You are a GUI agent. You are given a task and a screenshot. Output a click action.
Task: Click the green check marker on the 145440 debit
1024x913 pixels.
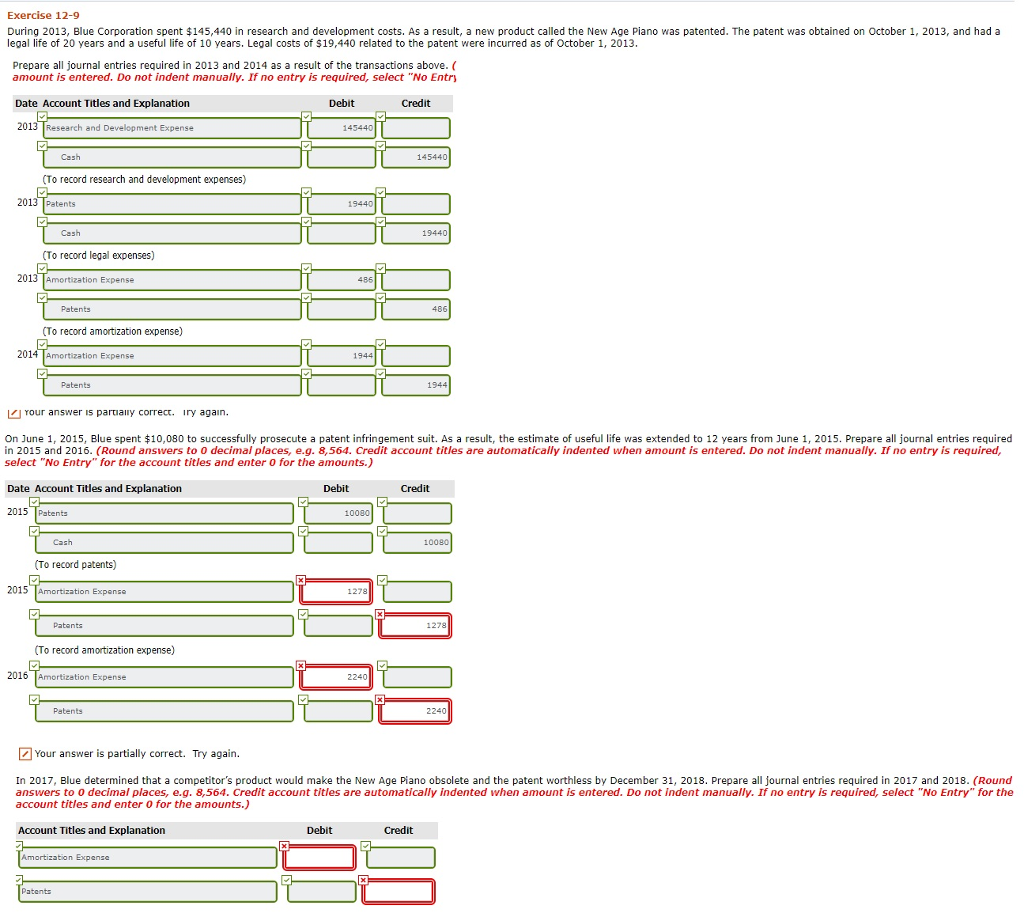(x=306, y=116)
